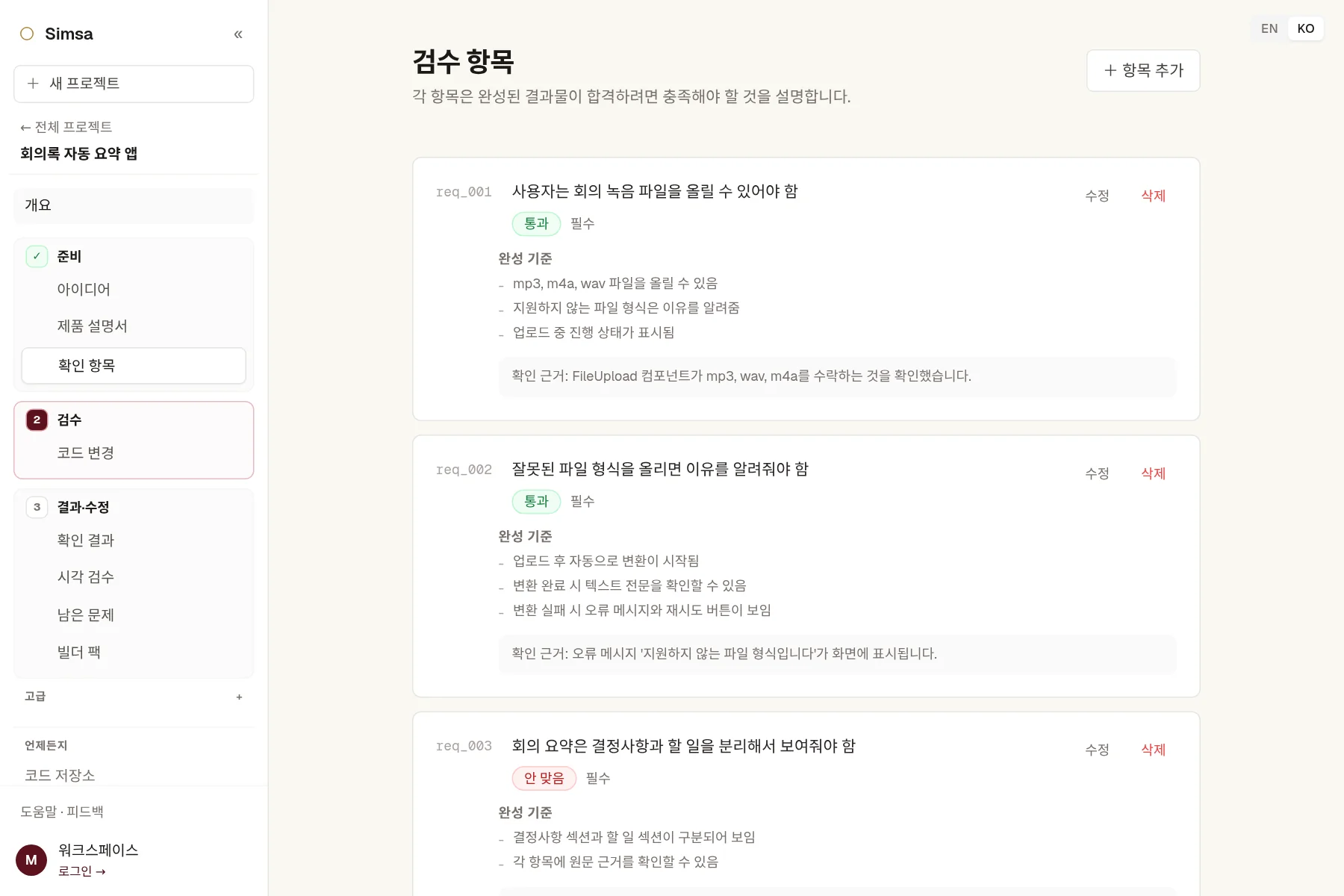The width and height of the screenshot is (1344, 896).
Task: Click the step 2 badge beside 검수
Action: tap(37, 420)
